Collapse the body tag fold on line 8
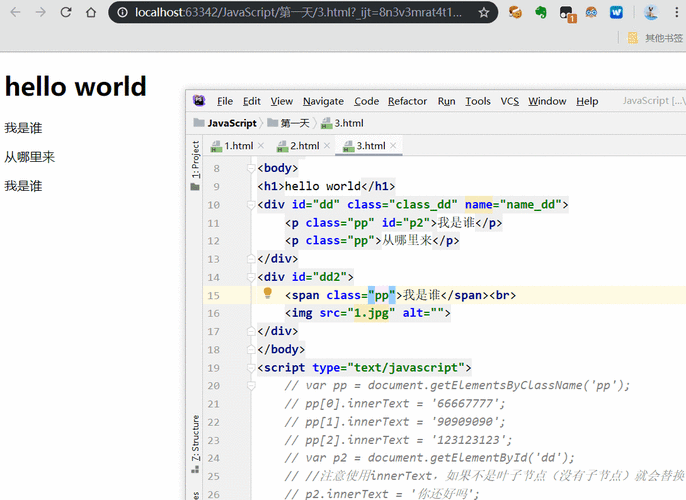The width and height of the screenshot is (686, 500). tap(251, 168)
